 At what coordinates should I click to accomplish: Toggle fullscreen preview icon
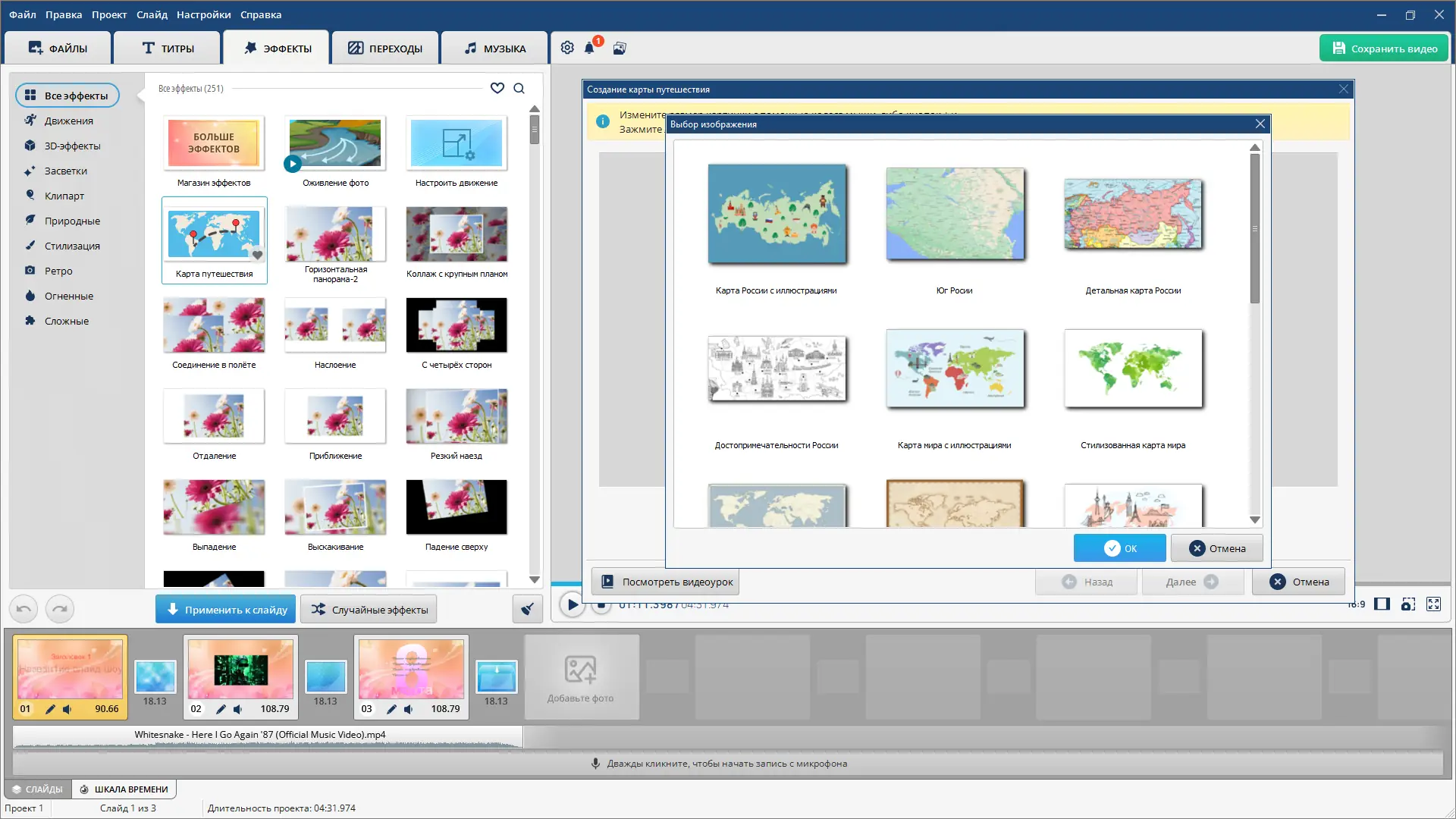pos(1433,604)
